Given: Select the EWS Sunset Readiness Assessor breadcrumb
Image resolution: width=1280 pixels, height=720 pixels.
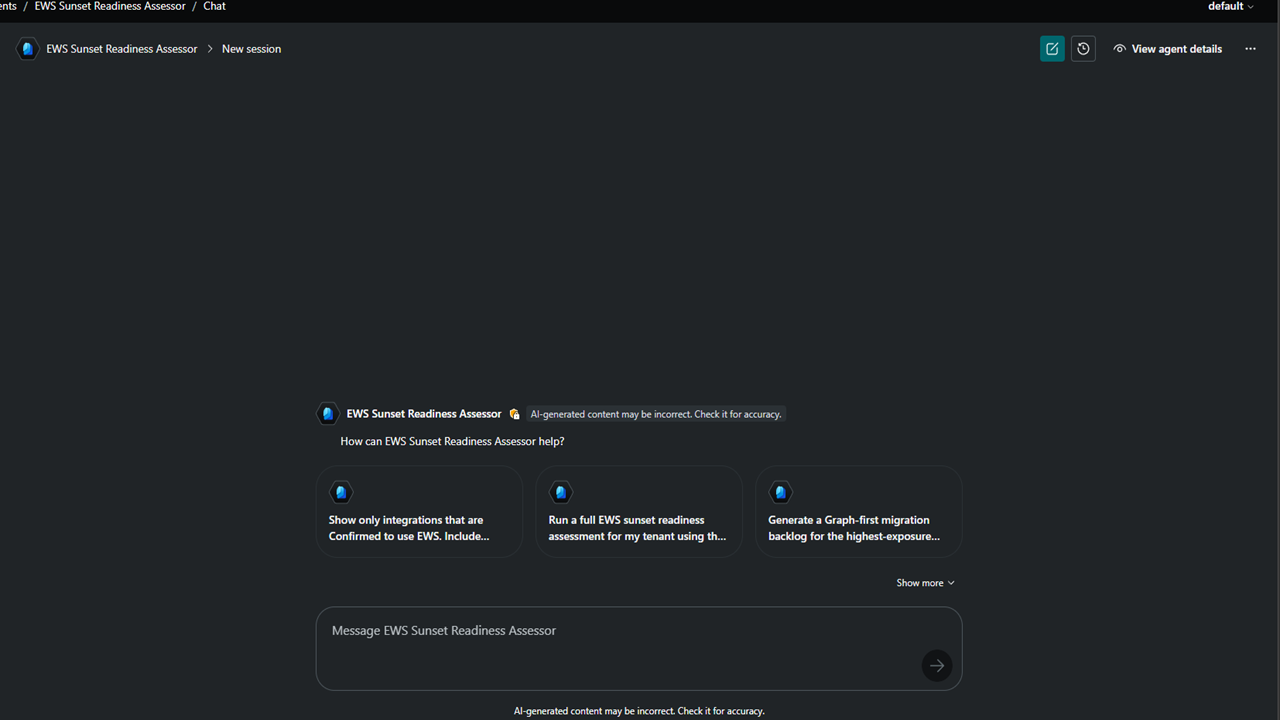Looking at the screenshot, I should pos(110,6).
